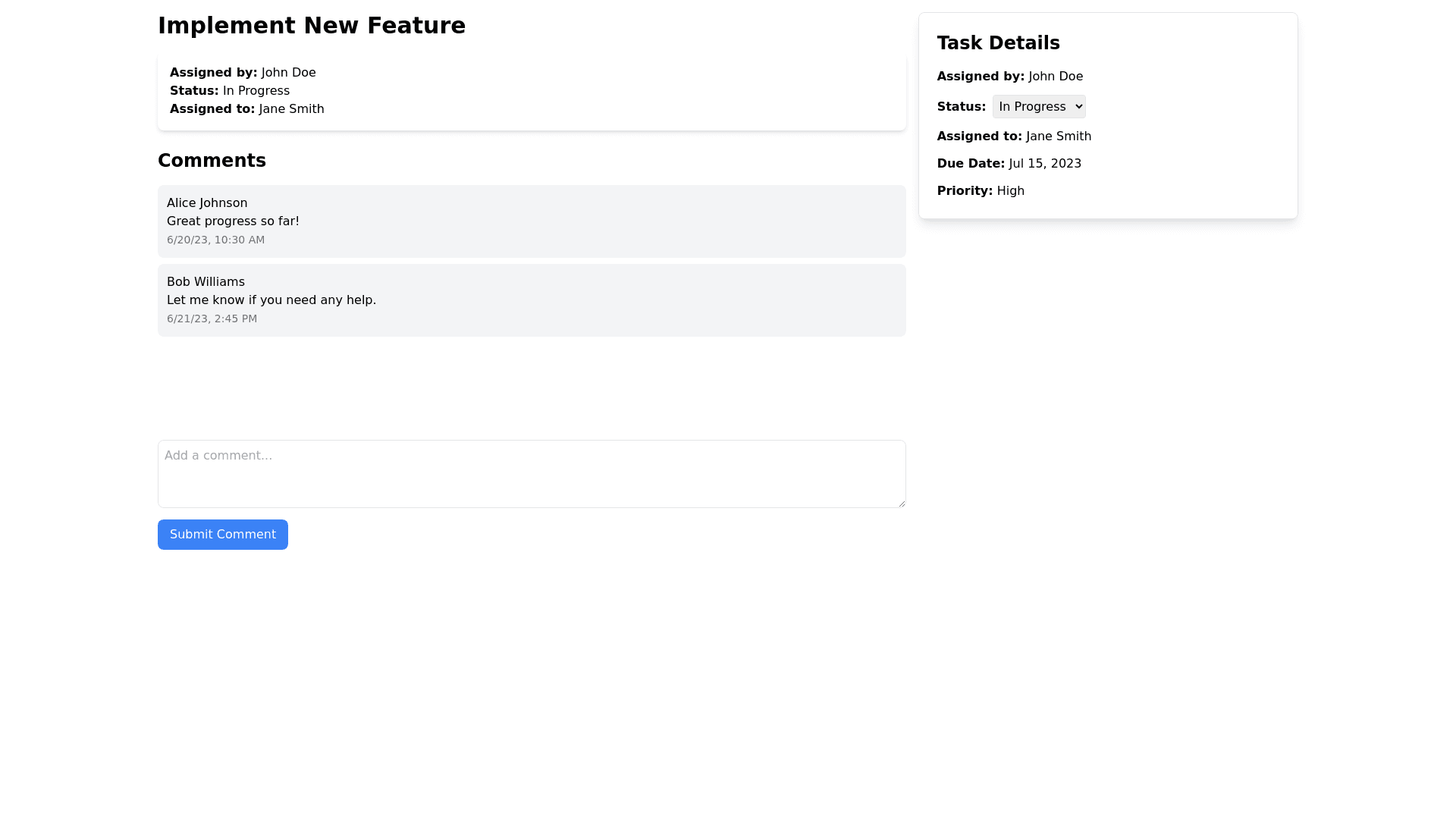Click Status In Progress in summary card
The image size is (1456, 819).
pos(229,91)
